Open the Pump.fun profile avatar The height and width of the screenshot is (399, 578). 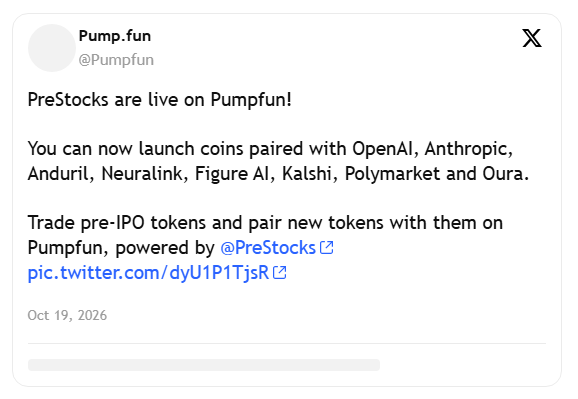coord(52,48)
